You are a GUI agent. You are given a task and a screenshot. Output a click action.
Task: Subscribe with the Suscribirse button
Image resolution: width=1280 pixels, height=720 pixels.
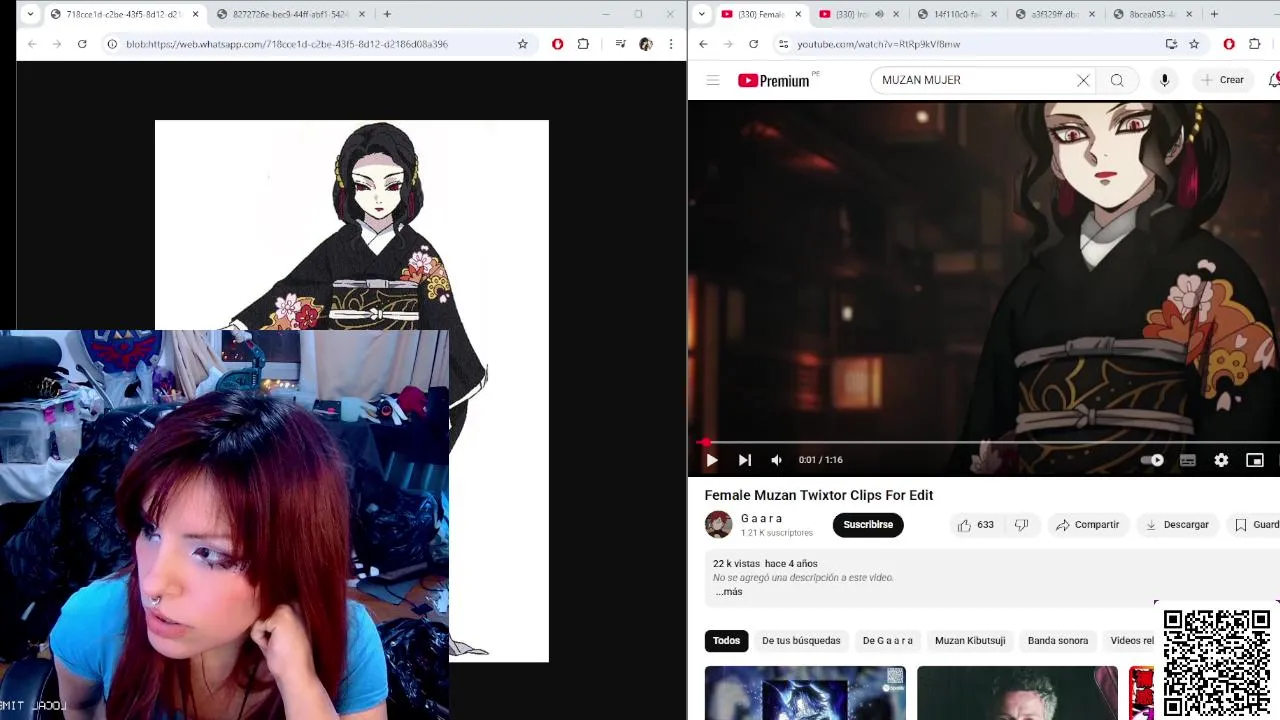868,525
